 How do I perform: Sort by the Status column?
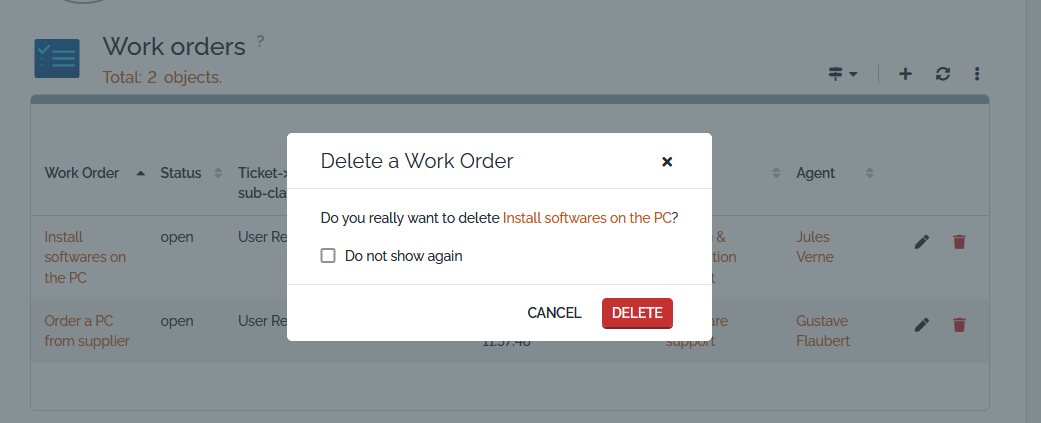181,173
